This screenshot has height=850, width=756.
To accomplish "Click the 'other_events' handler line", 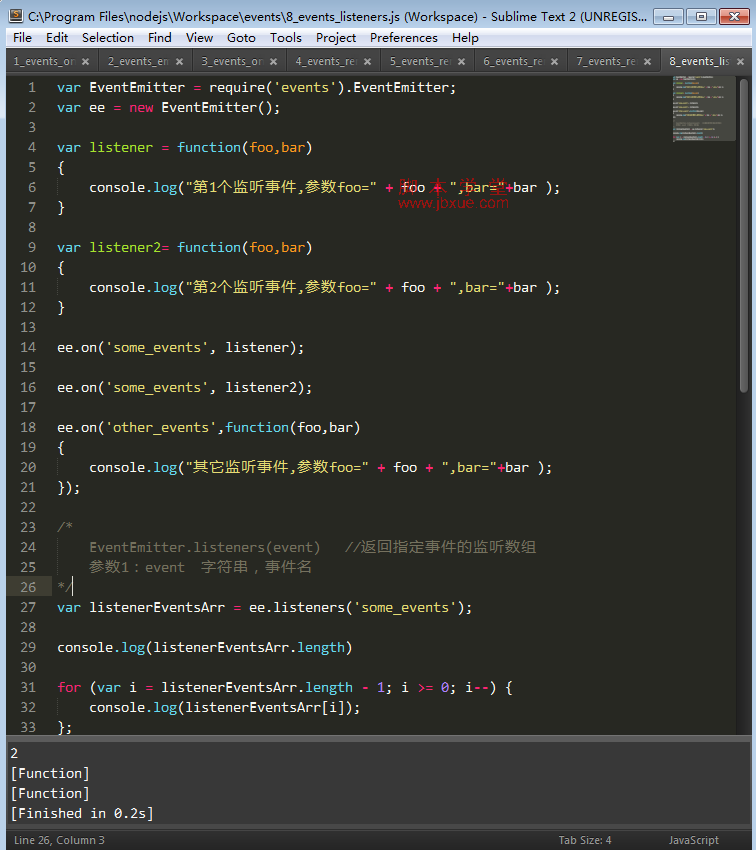I will 209,427.
